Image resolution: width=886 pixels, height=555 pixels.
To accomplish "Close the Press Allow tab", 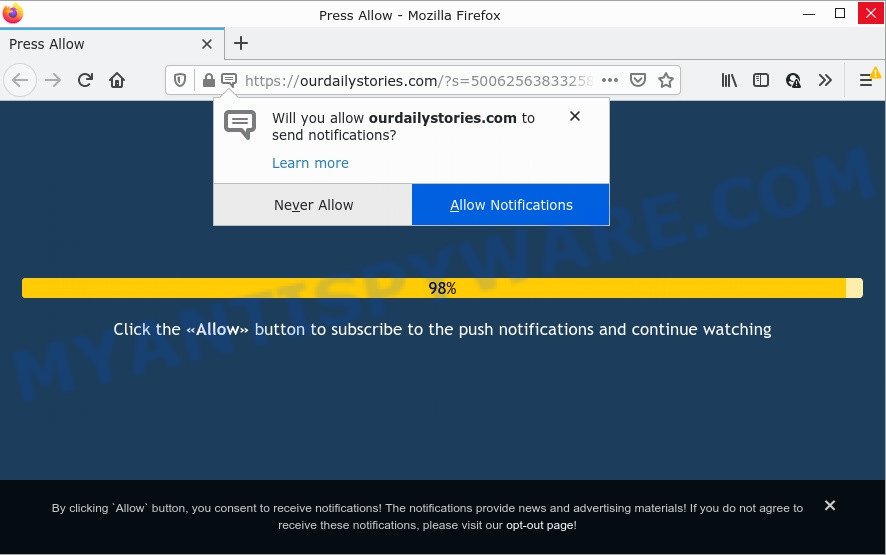I will click(x=207, y=44).
